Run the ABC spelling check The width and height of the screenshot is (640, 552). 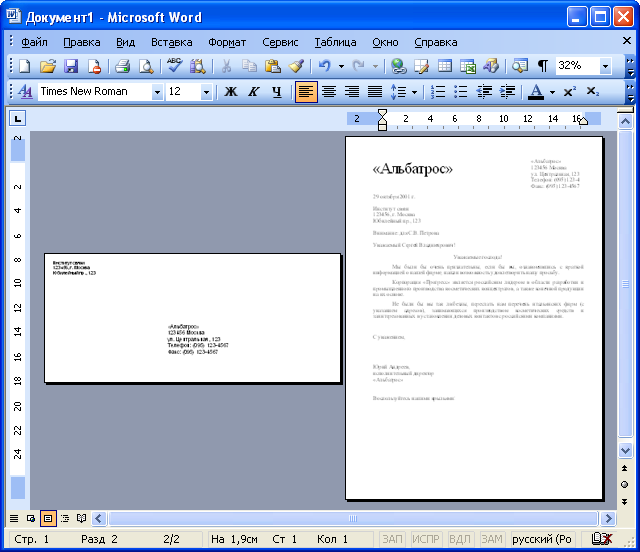(174, 66)
